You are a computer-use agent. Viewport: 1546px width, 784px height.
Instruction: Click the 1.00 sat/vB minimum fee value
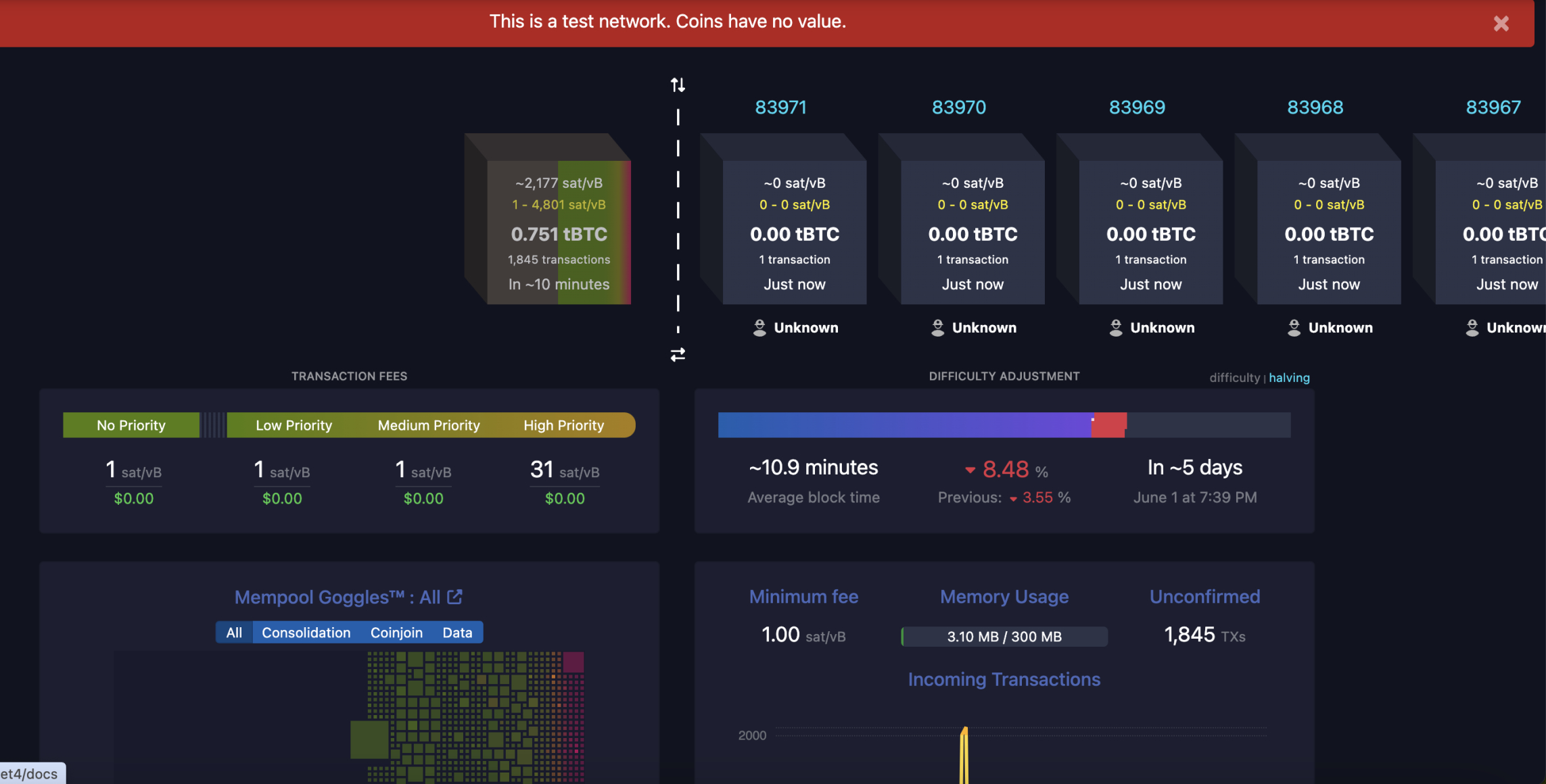pos(803,635)
